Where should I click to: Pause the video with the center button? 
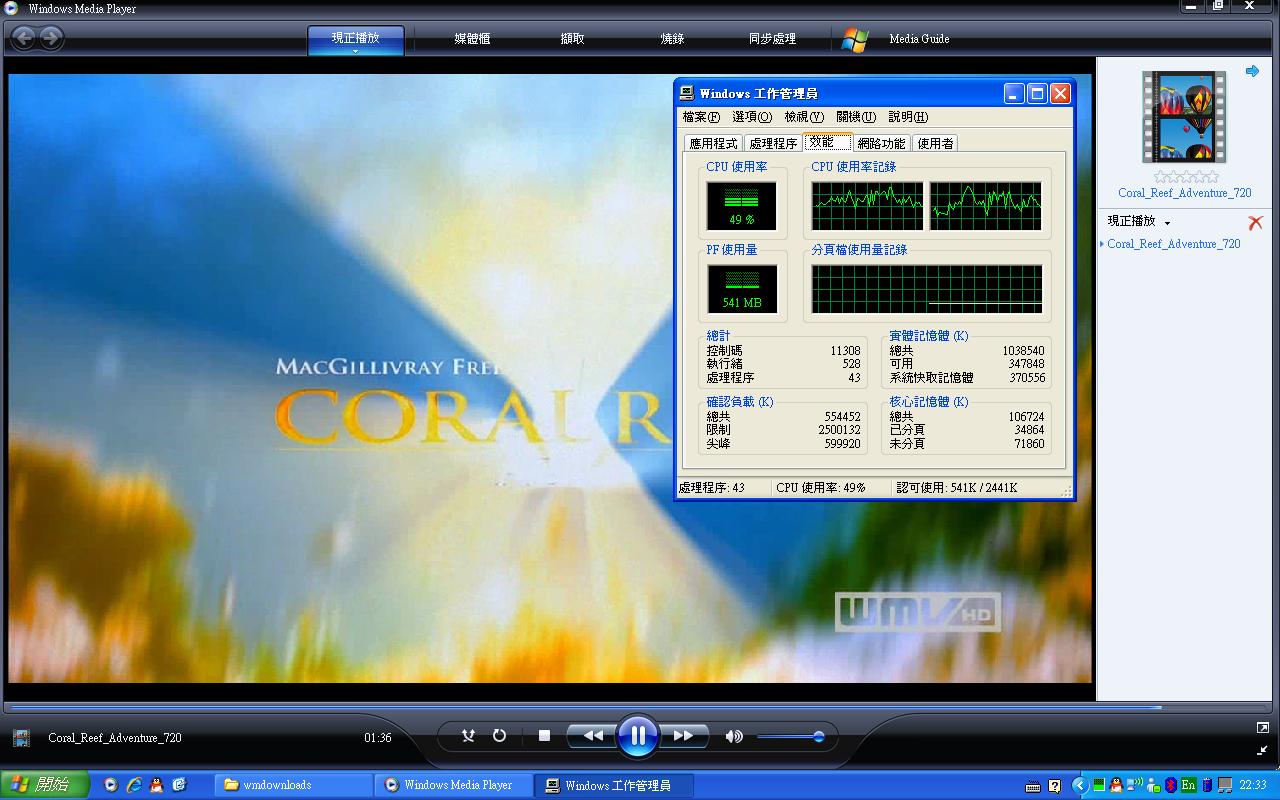(x=637, y=736)
